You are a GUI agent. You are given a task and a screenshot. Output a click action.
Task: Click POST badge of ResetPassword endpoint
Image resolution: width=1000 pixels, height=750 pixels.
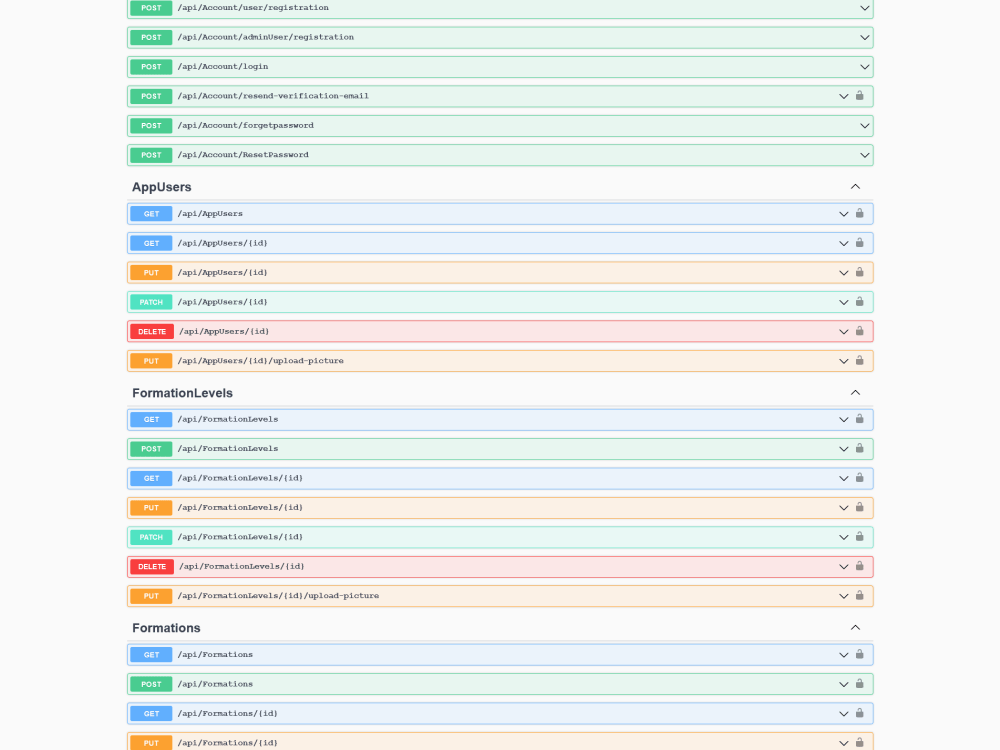[x=151, y=155]
